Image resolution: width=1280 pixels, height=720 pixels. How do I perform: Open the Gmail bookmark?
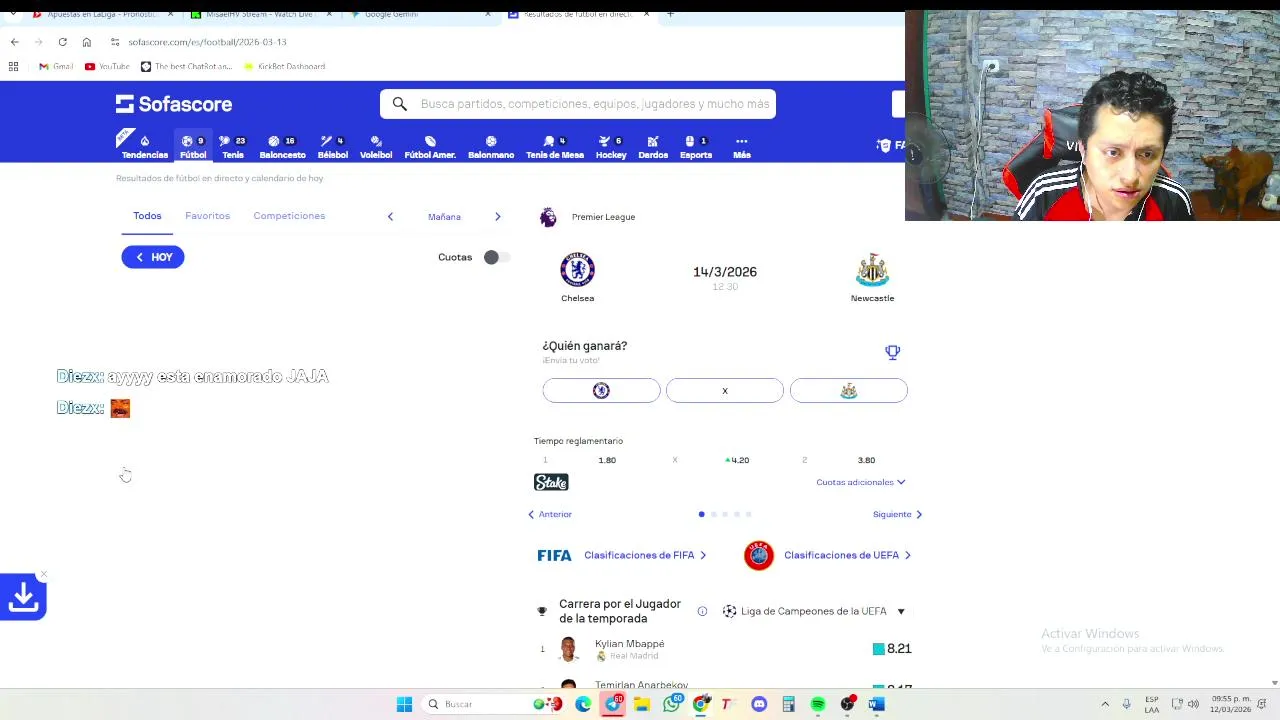click(56, 66)
